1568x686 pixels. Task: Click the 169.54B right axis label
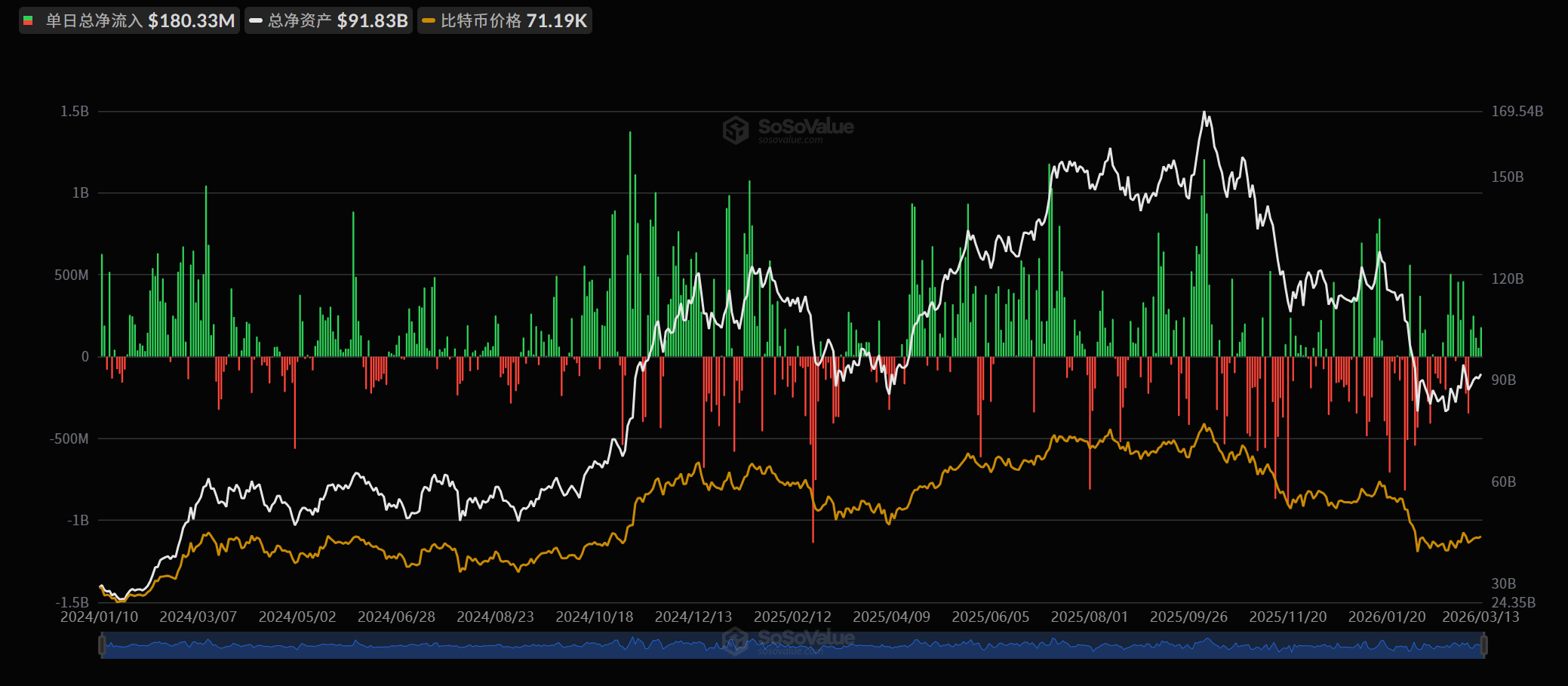pos(1517,112)
